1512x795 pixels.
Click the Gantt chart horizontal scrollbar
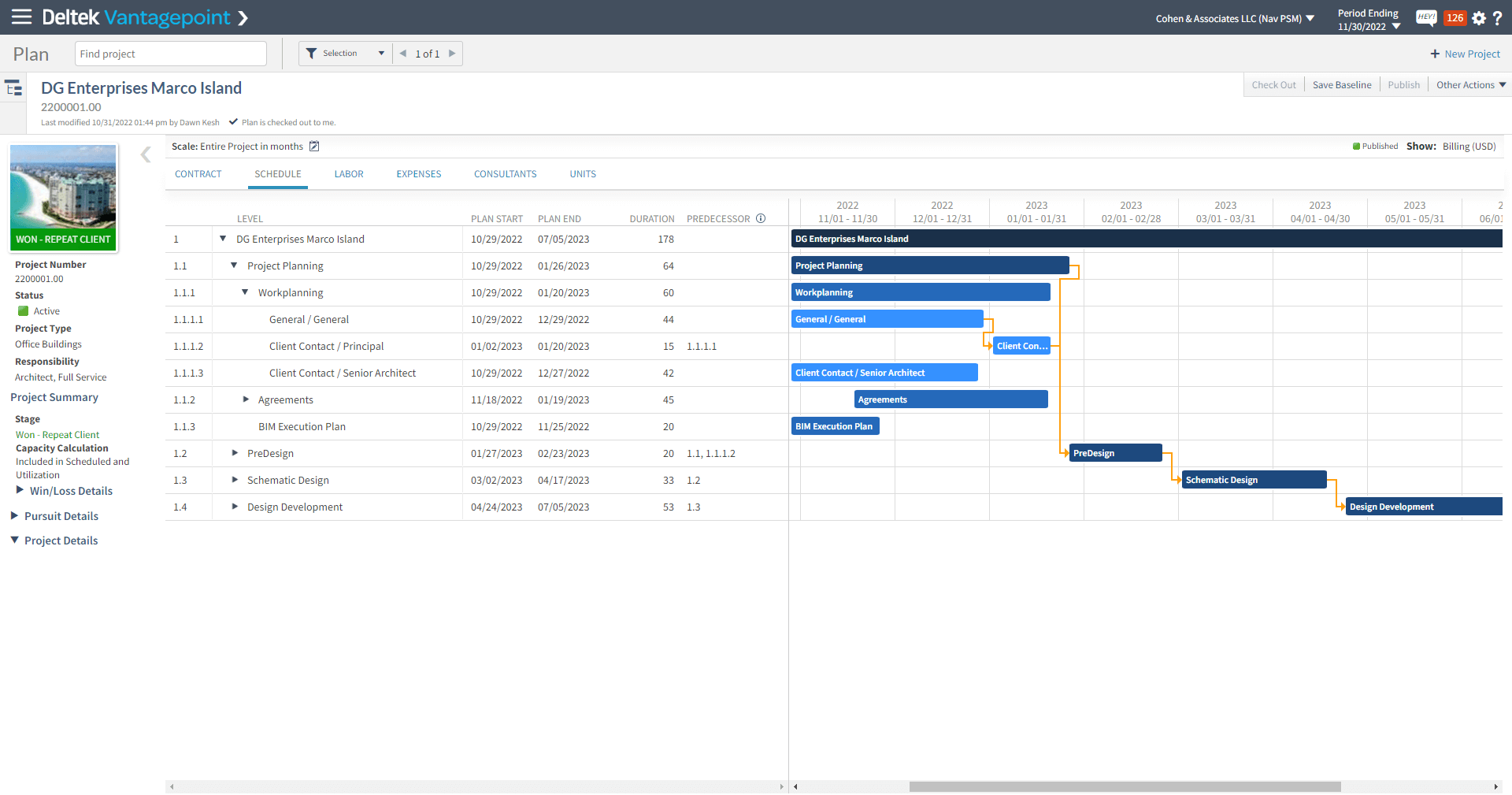(1125, 786)
